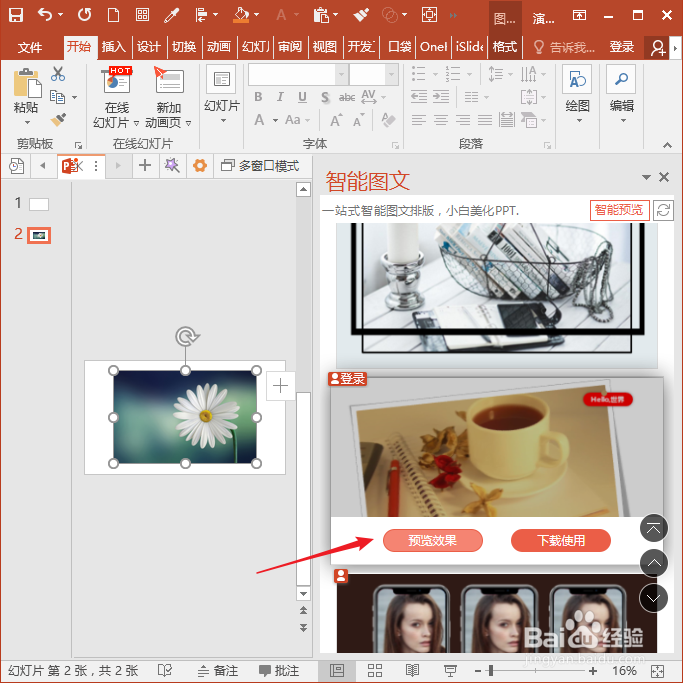Toggle 多窗口模式 multi-window mode
This screenshot has height=683, width=683.
260,166
